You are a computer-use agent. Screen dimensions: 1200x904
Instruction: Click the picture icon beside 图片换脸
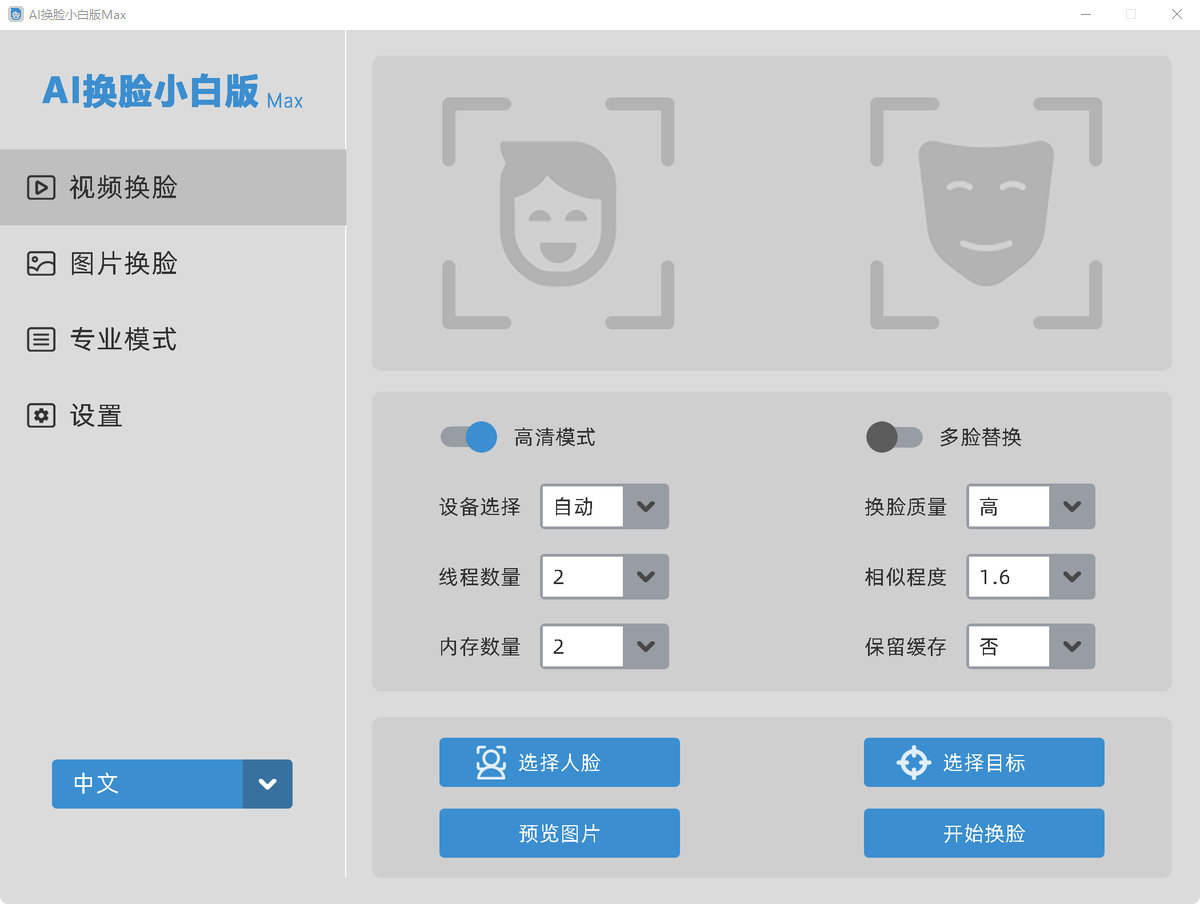click(x=41, y=263)
